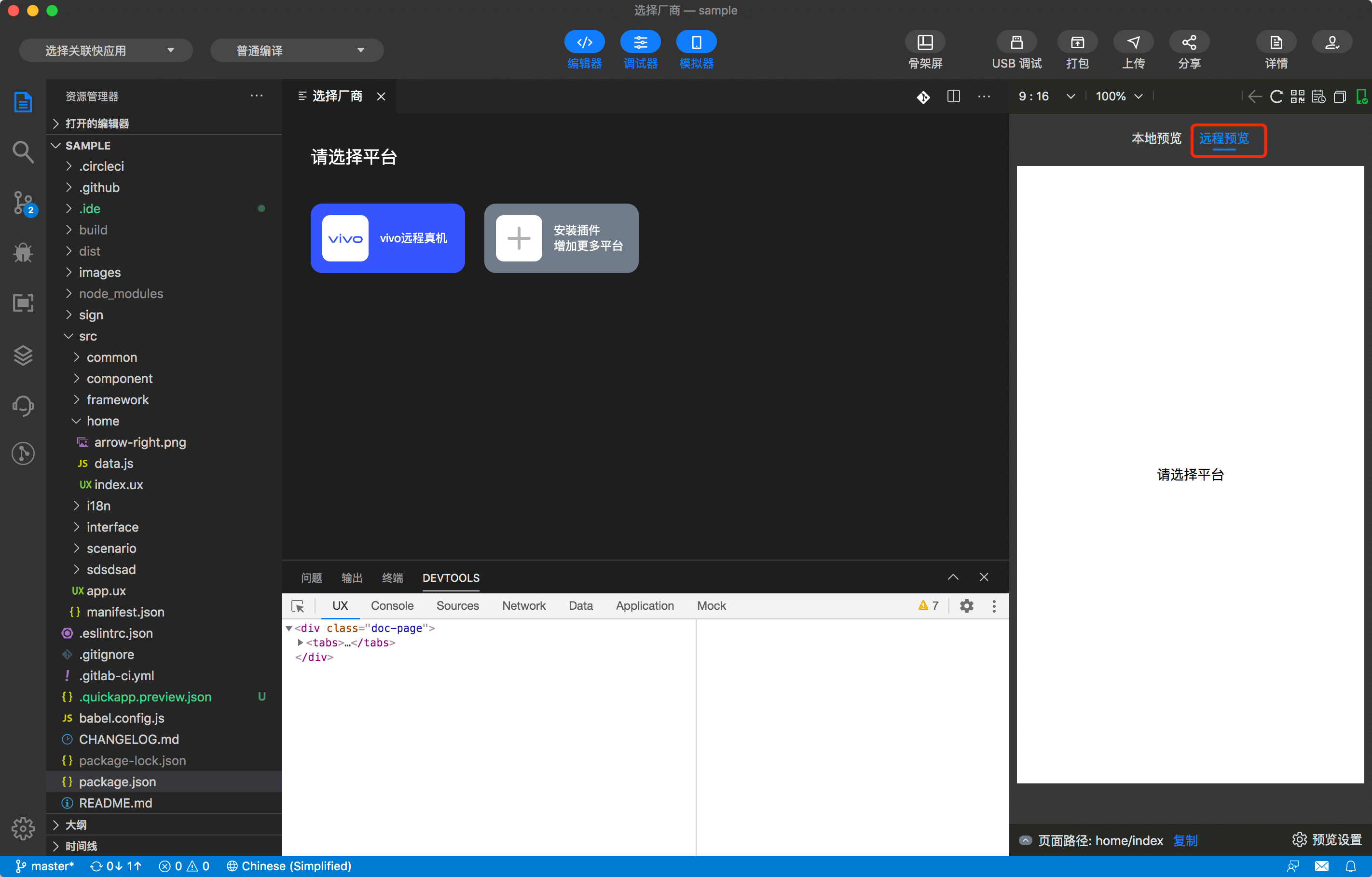Select the vivo远程真机 platform card
The image size is (1372, 877).
click(x=387, y=238)
